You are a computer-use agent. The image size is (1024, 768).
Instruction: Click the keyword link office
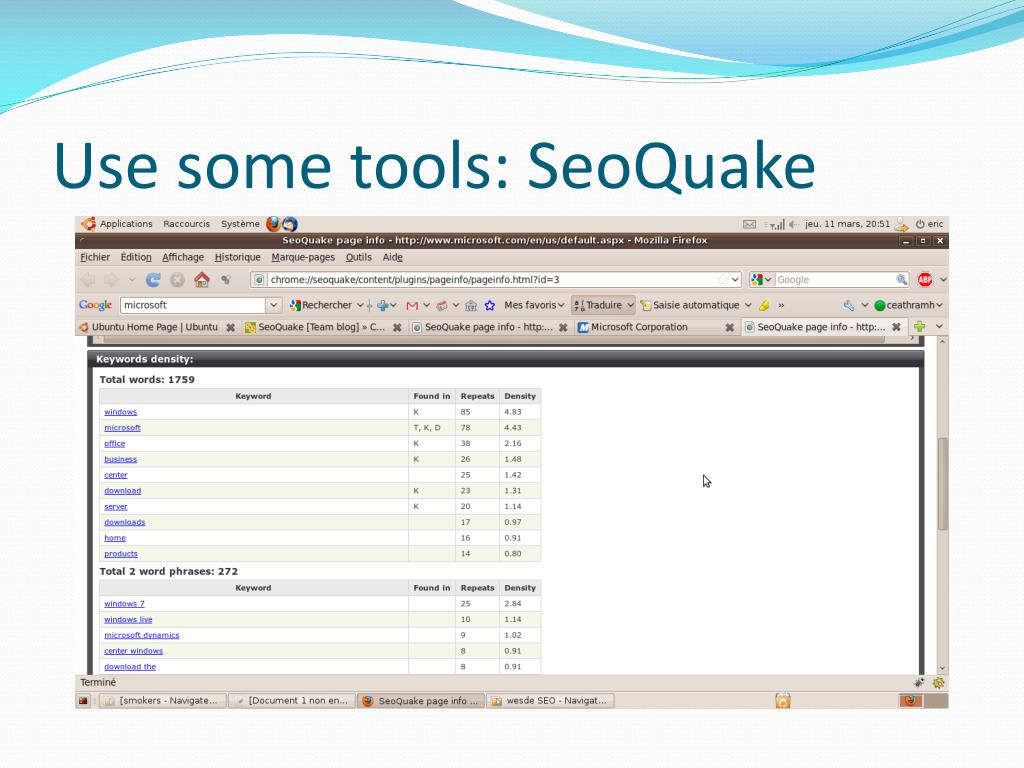115,443
